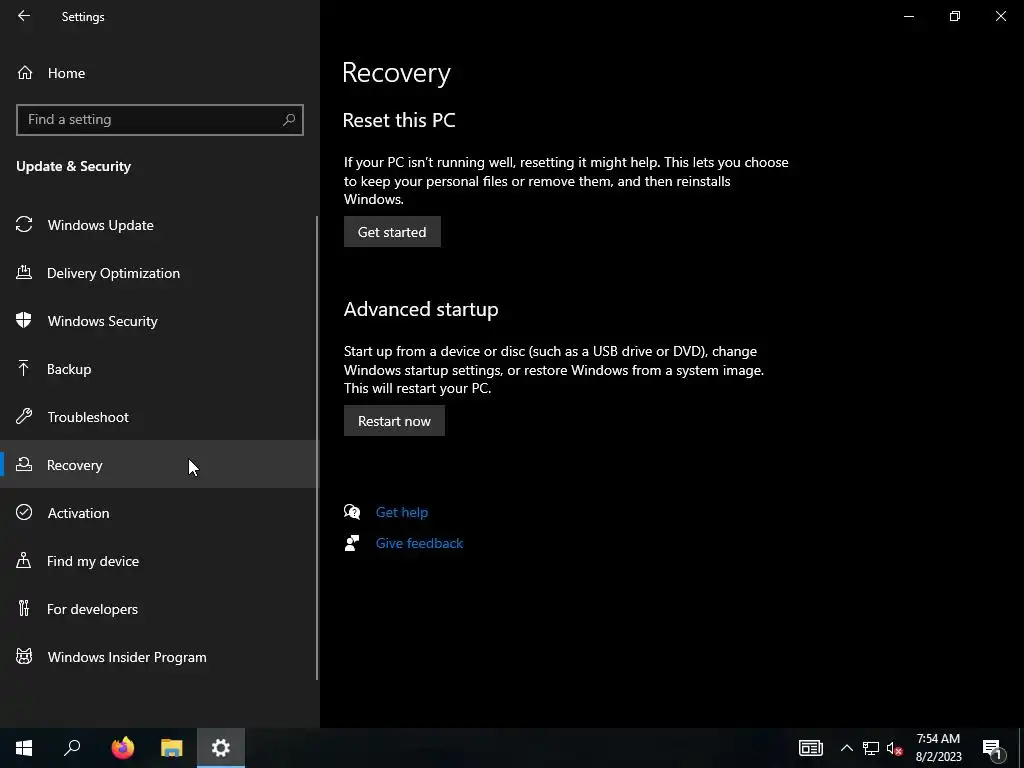Launch Firefox from the taskbar
This screenshot has height=768, width=1024.
tap(123, 748)
